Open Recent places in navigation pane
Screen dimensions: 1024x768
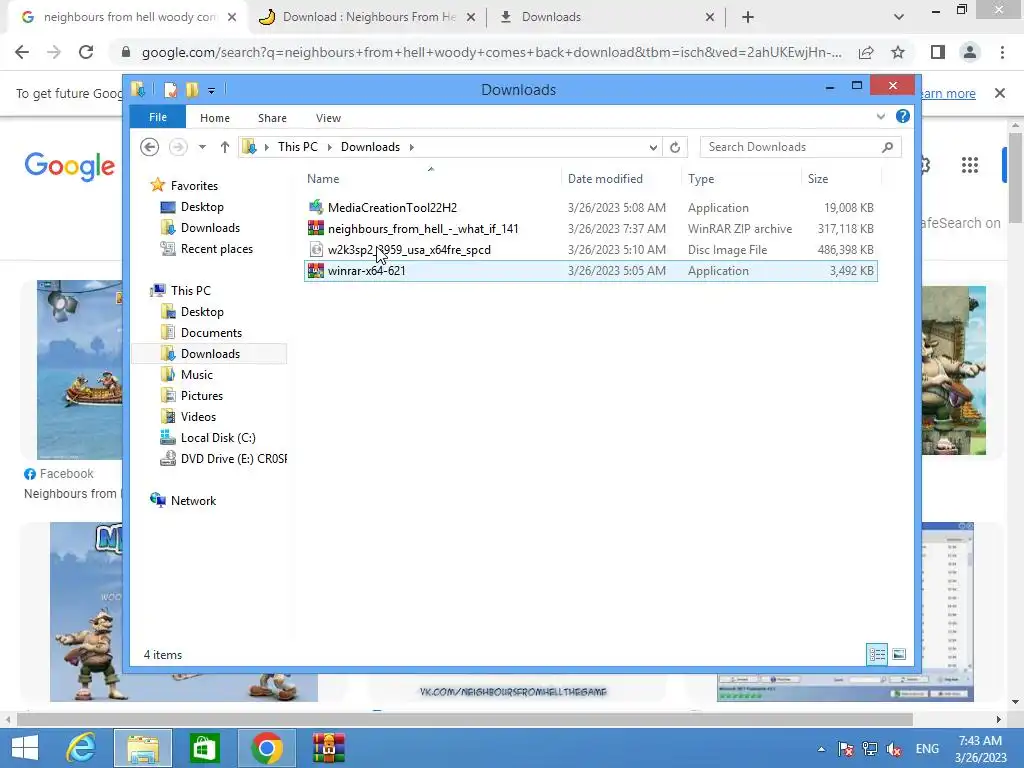tap(216, 249)
